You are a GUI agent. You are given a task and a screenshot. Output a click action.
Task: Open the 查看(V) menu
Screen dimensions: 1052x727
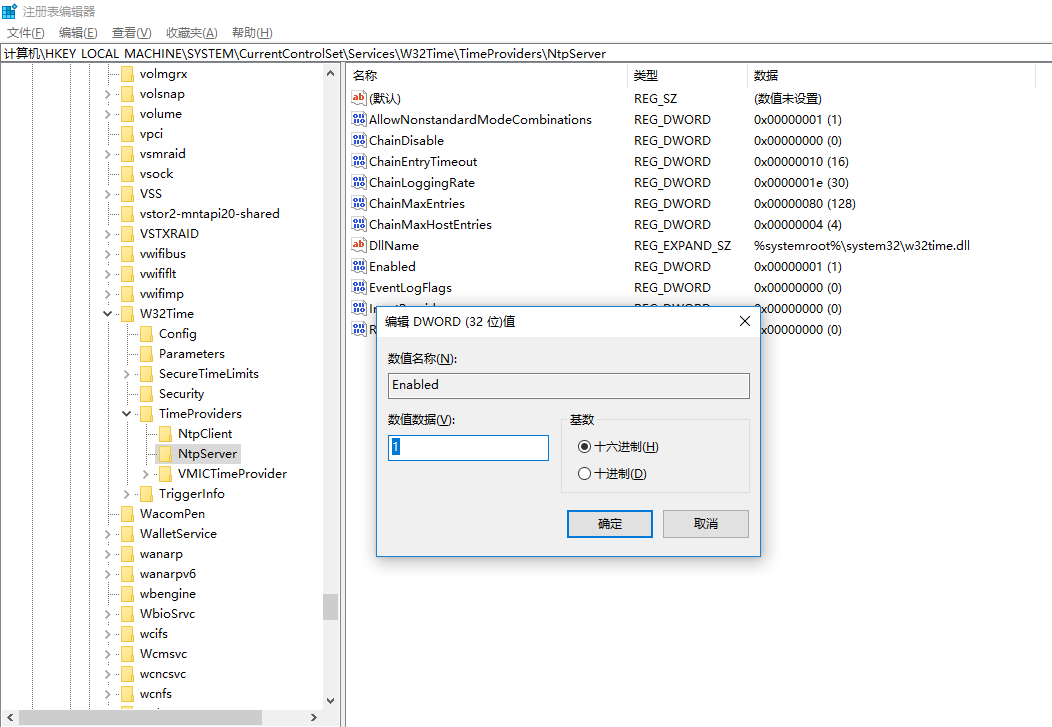pos(132,33)
